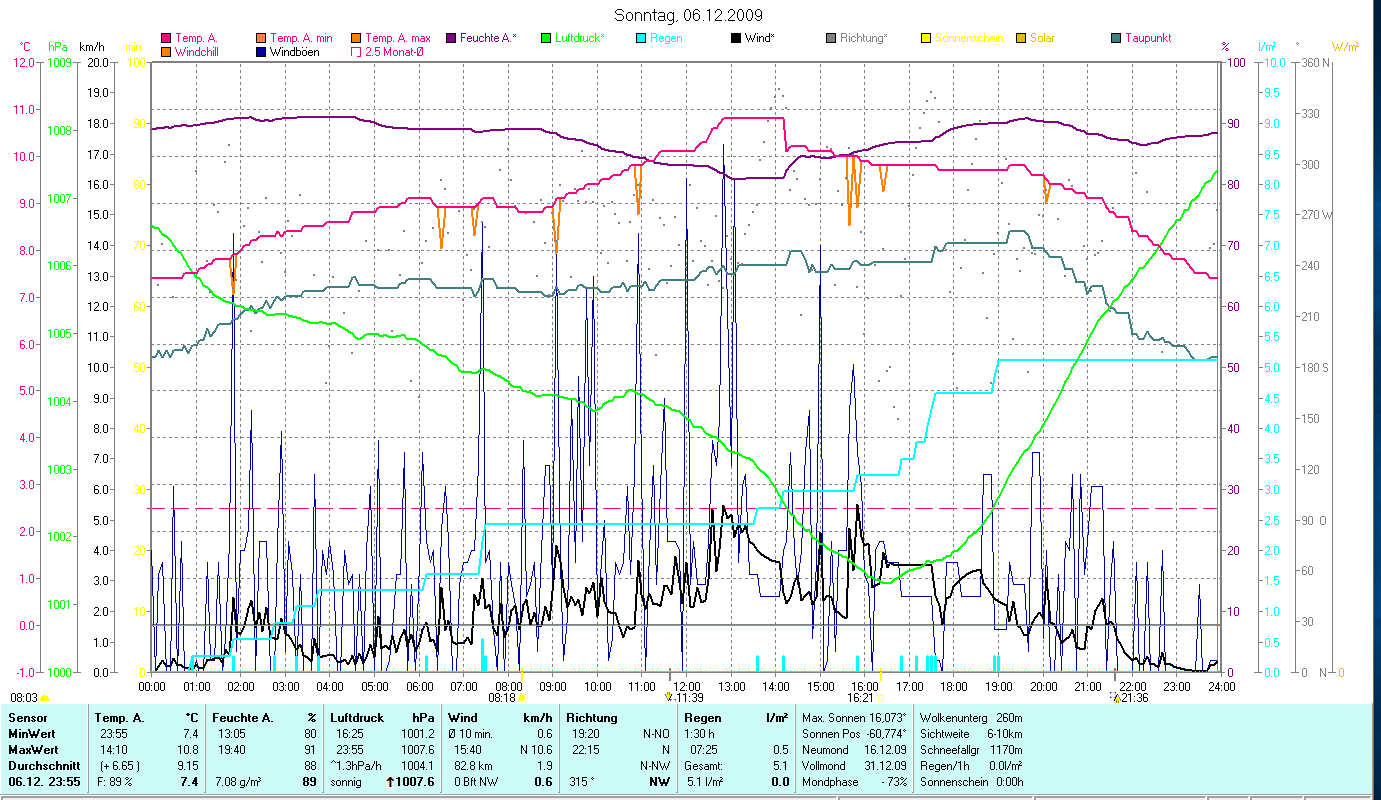Click the gray Richtung legend swatch
The width and height of the screenshot is (1381, 800).
(x=831, y=38)
